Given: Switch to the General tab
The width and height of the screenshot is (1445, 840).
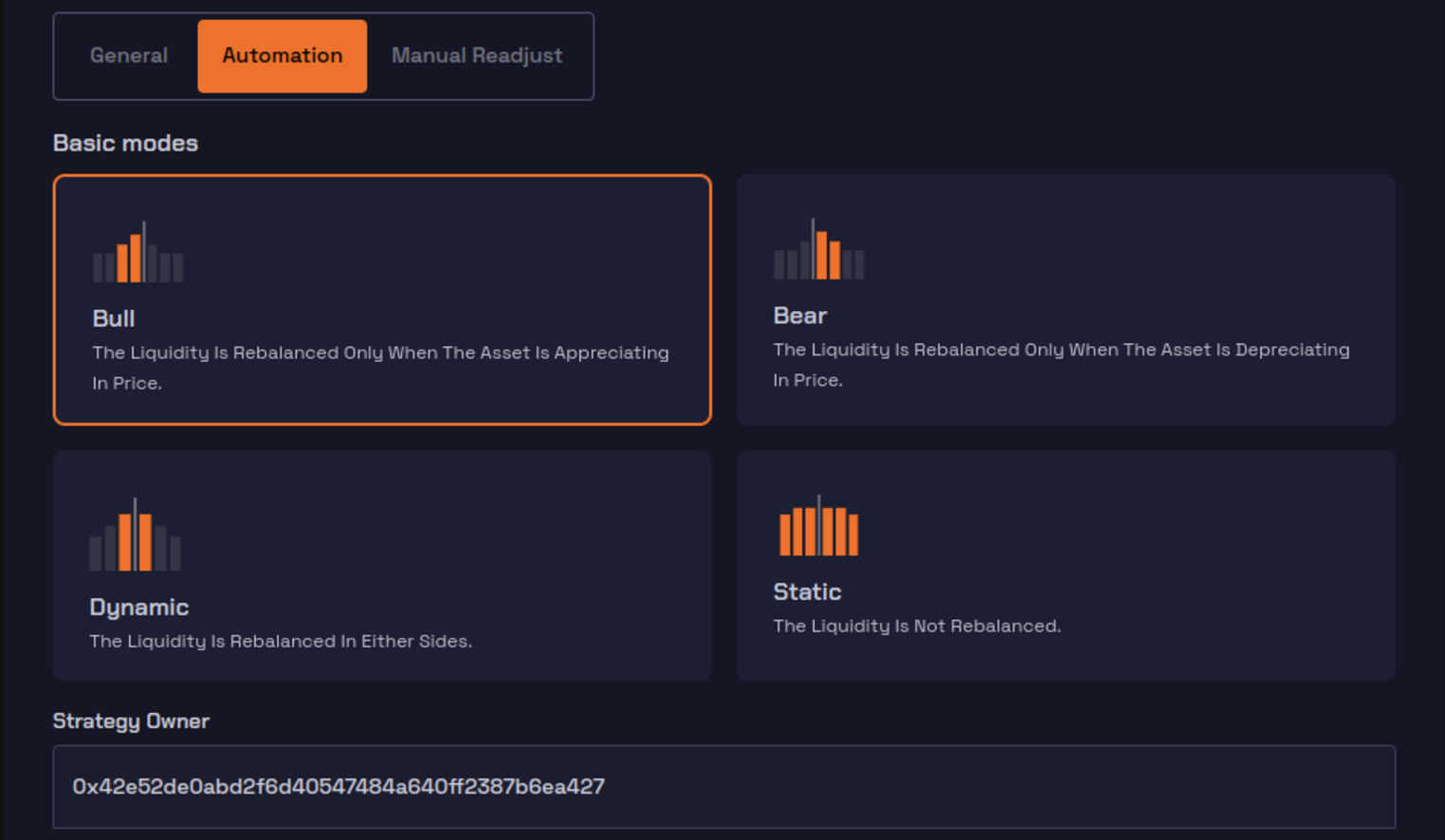Looking at the screenshot, I should [129, 56].
